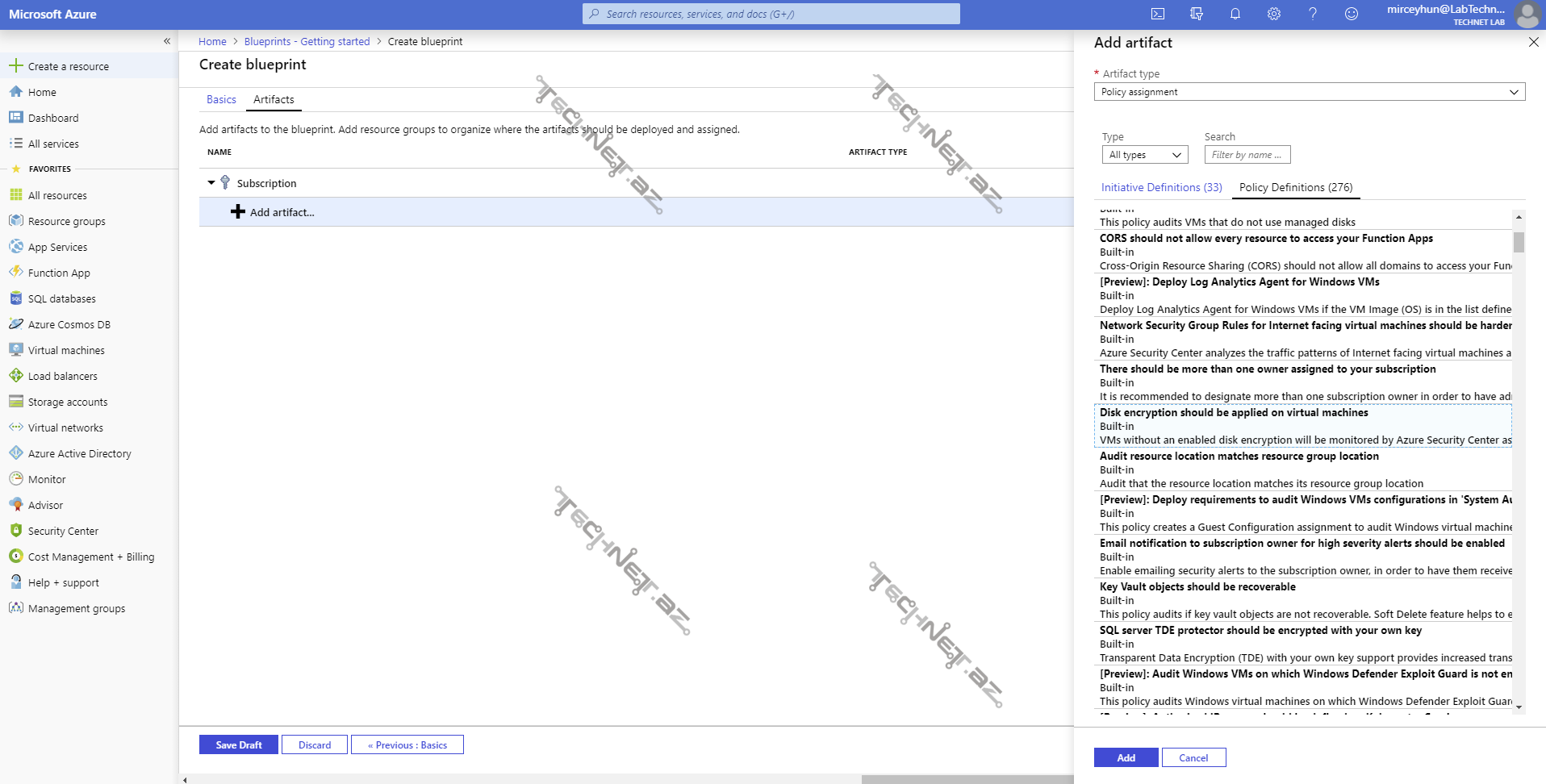The height and width of the screenshot is (784, 1546).
Task: Open the feedback smiley icon
Action: [x=1351, y=14]
